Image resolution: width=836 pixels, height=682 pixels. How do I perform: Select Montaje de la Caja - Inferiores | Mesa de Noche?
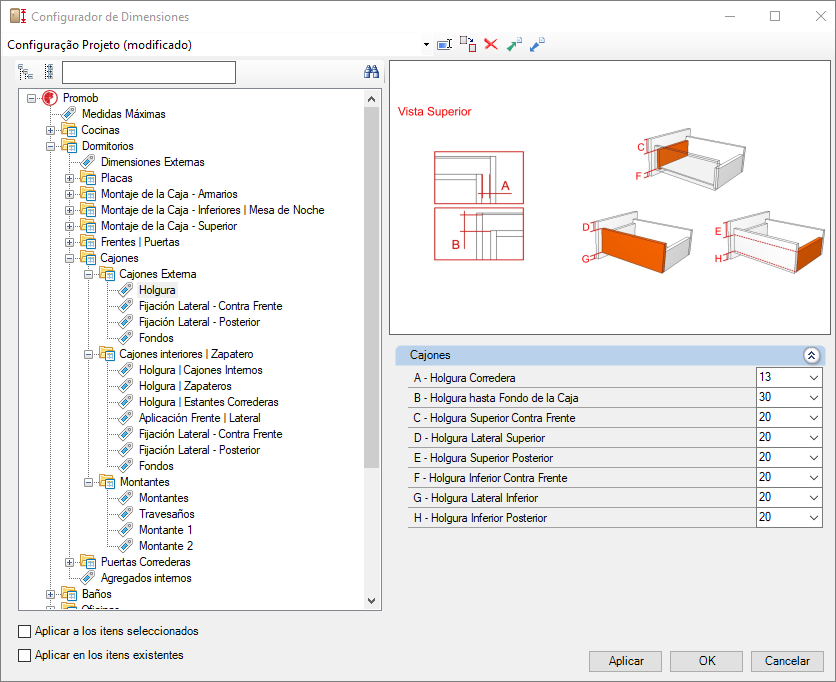click(x=213, y=210)
